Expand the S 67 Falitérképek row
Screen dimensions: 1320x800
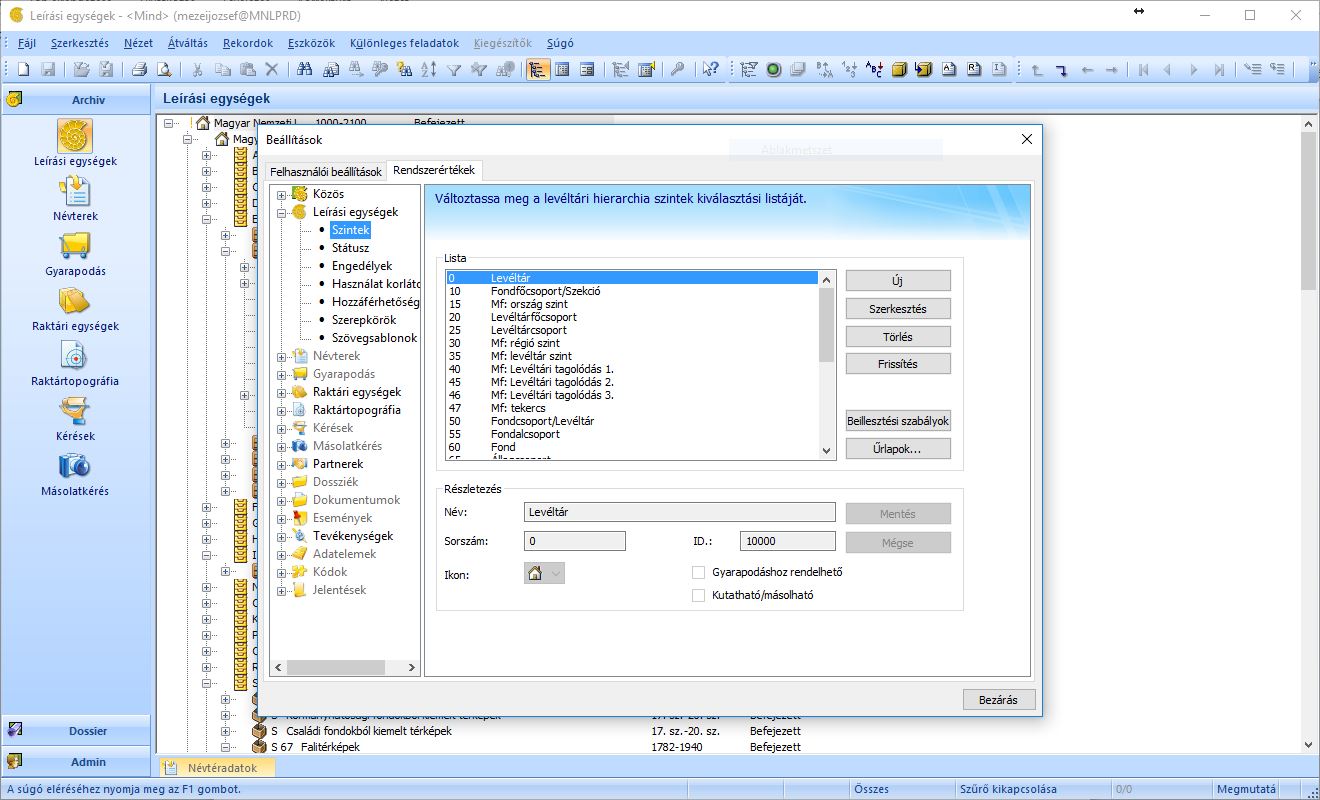pos(226,747)
